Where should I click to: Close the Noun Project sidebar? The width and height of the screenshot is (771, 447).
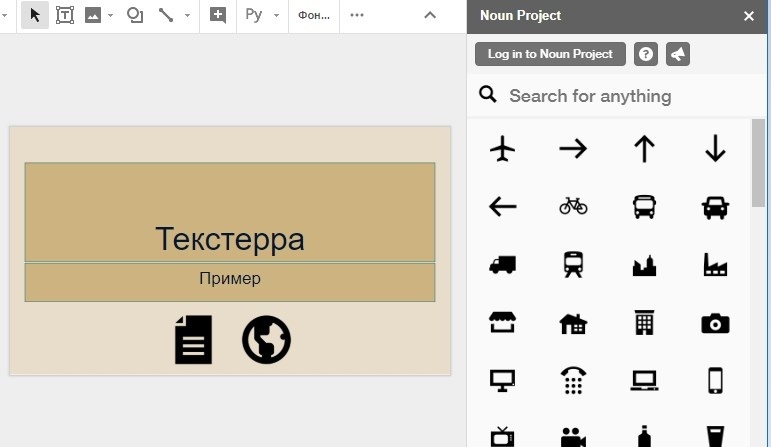pyautogui.click(x=749, y=16)
